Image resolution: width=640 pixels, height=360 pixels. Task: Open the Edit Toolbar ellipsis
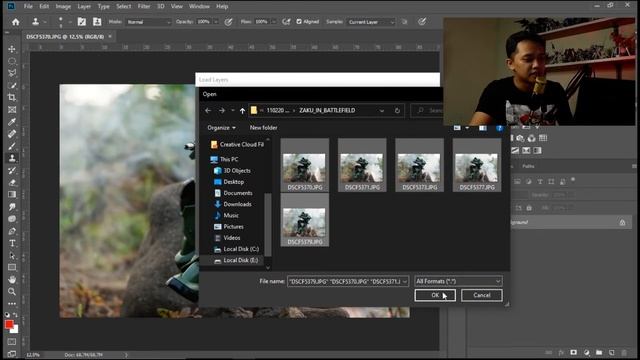(x=12, y=304)
